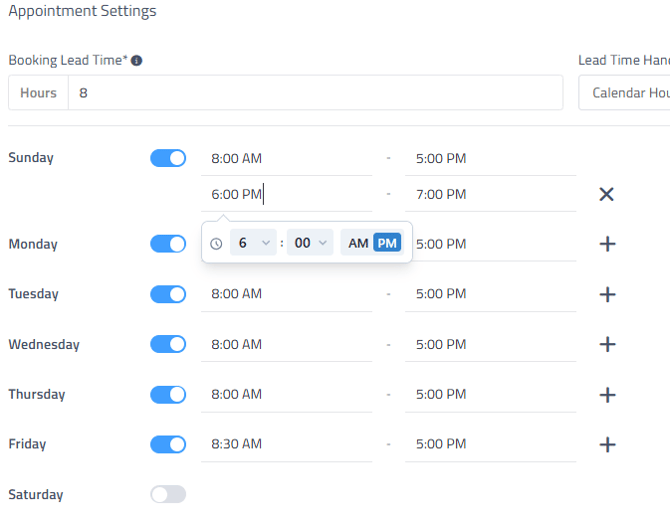Remove Sunday's second time slot with X

(606, 194)
